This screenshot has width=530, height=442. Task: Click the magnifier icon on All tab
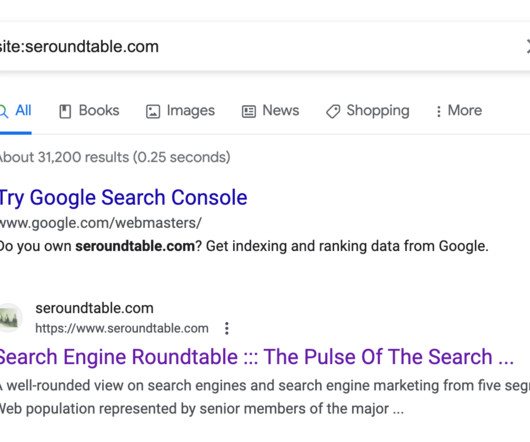click(x=3, y=111)
